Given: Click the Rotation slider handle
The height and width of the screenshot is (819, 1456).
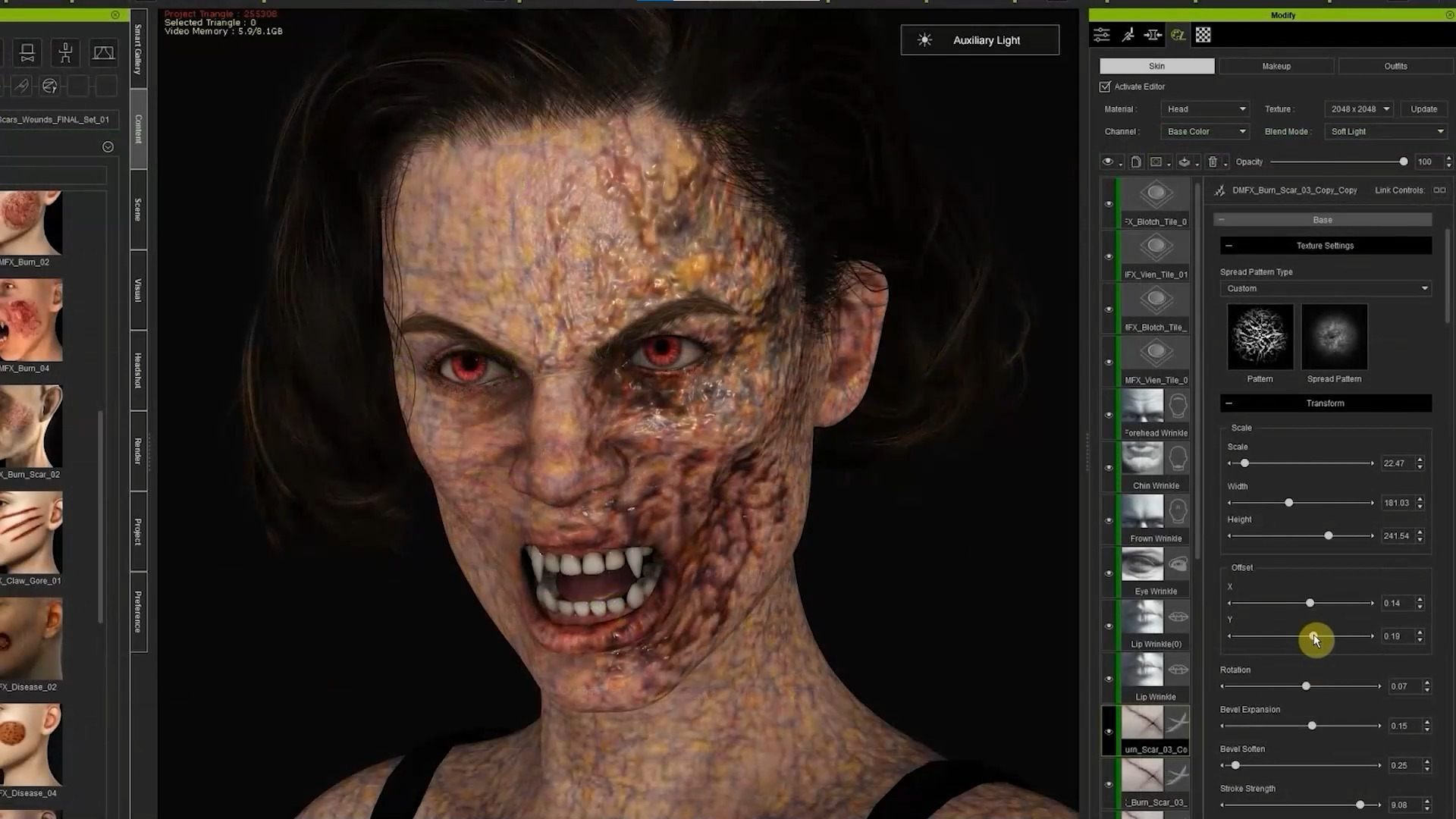Looking at the screenshot, I should click(1306, 686).
